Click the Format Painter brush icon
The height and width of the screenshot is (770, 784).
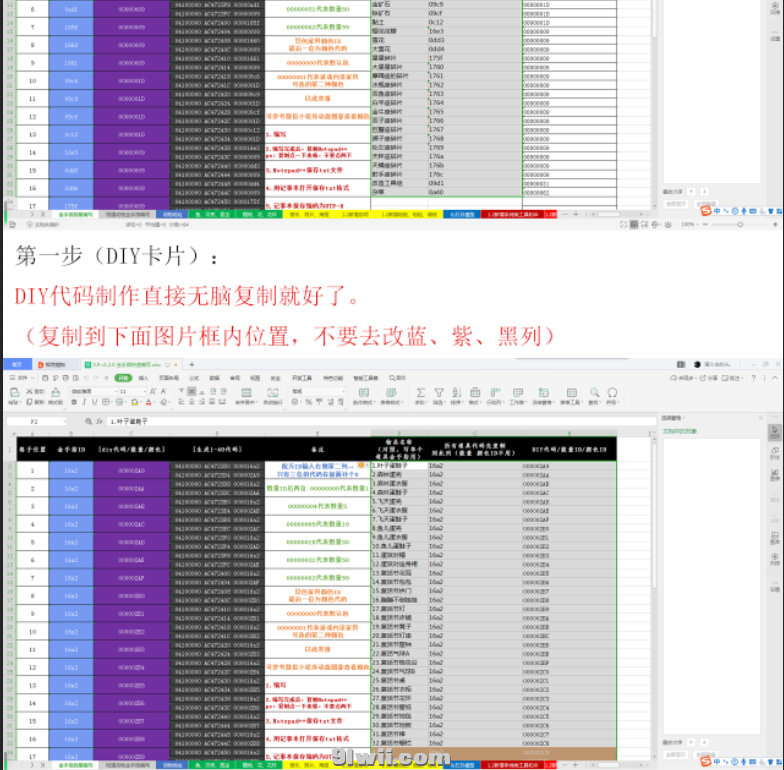click(56, 392)
